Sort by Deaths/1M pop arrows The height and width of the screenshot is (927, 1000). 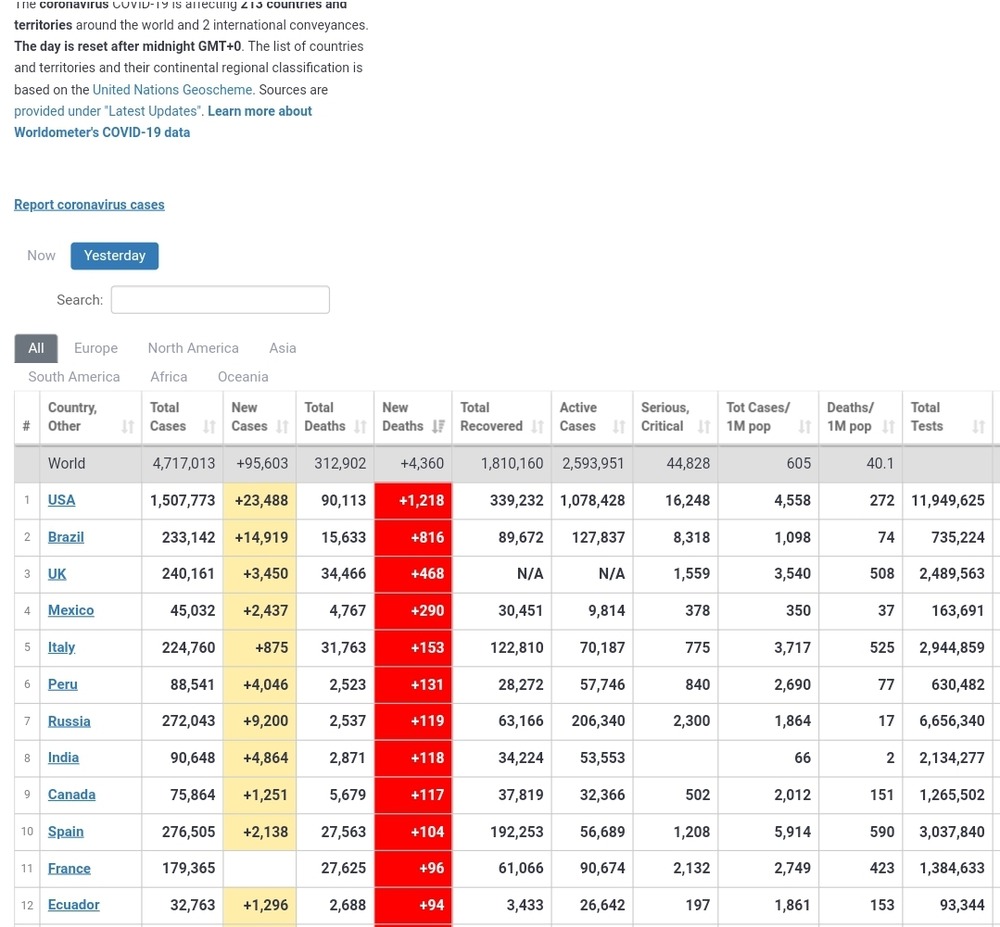tap(888, 427)
